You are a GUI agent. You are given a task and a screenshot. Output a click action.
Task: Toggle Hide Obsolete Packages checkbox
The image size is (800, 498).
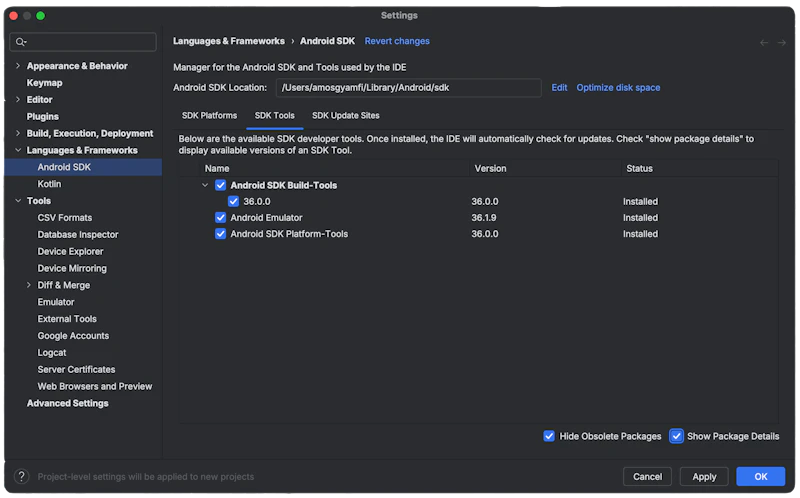click(549, 436)
